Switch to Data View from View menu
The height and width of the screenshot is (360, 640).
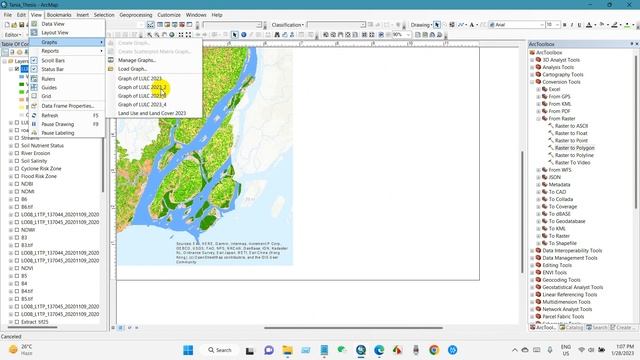coord(53,24)
